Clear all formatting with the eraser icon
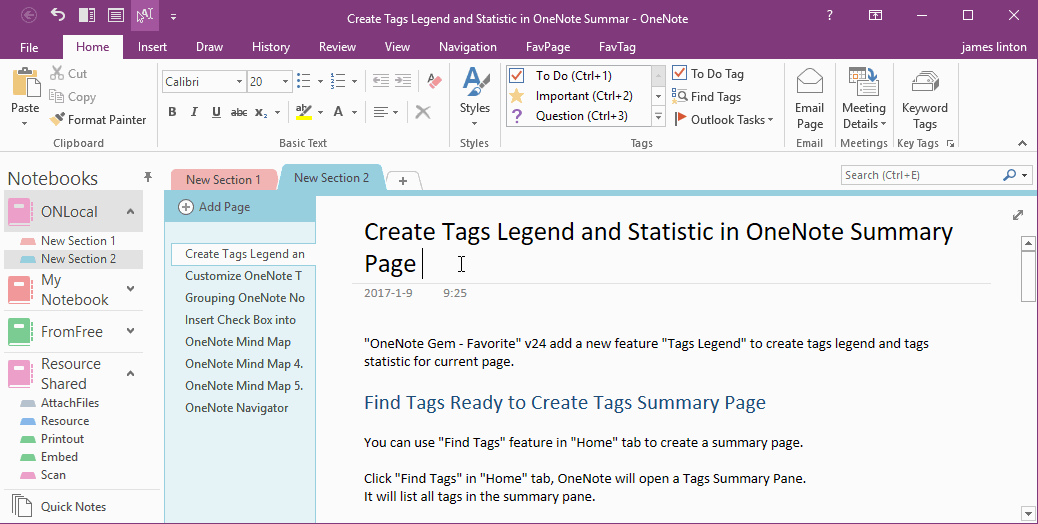The image size is (1038, 524). pos(434,81)
